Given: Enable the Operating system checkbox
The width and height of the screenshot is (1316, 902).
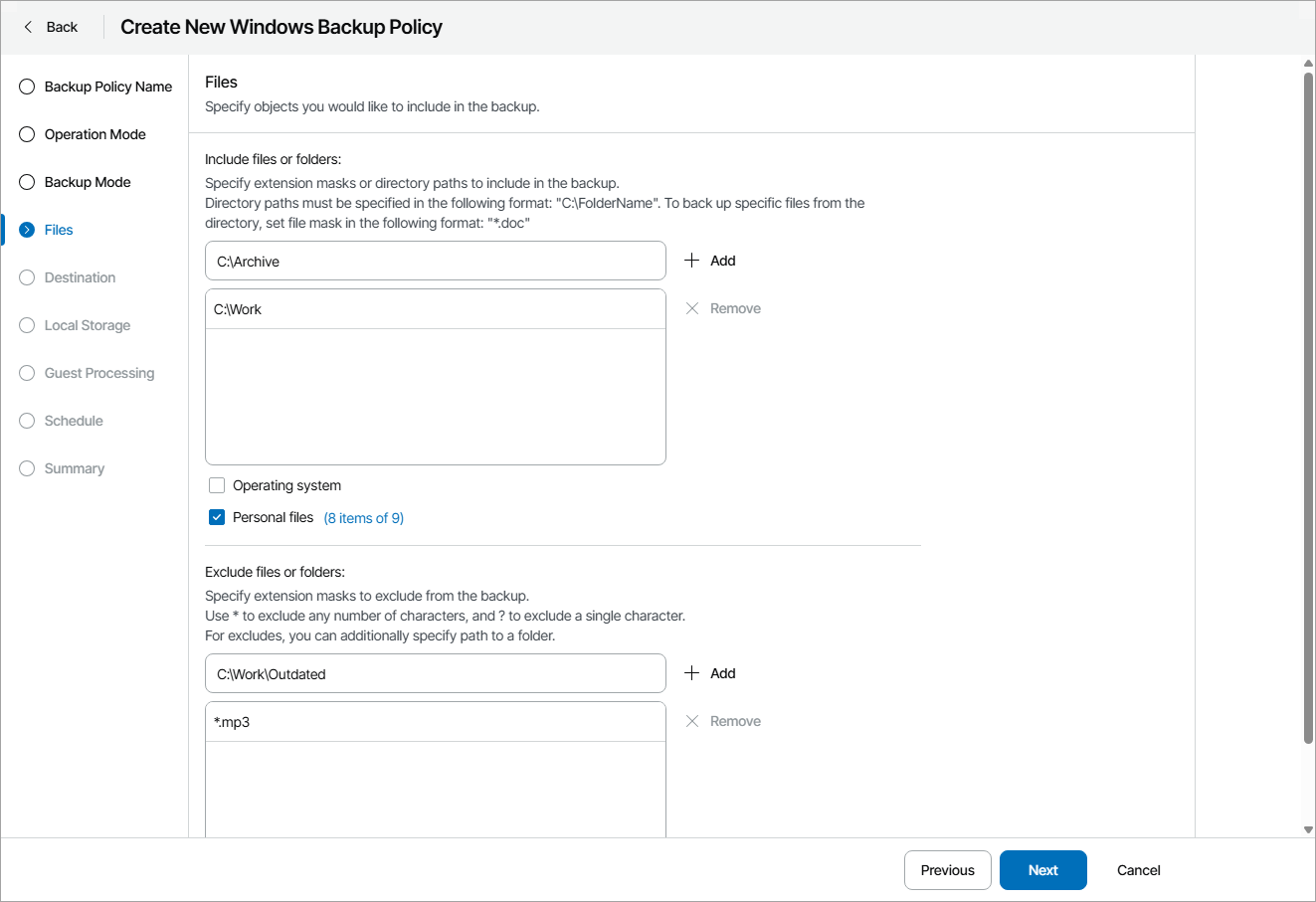Looking at the screenshot, I should pos(217,485).
